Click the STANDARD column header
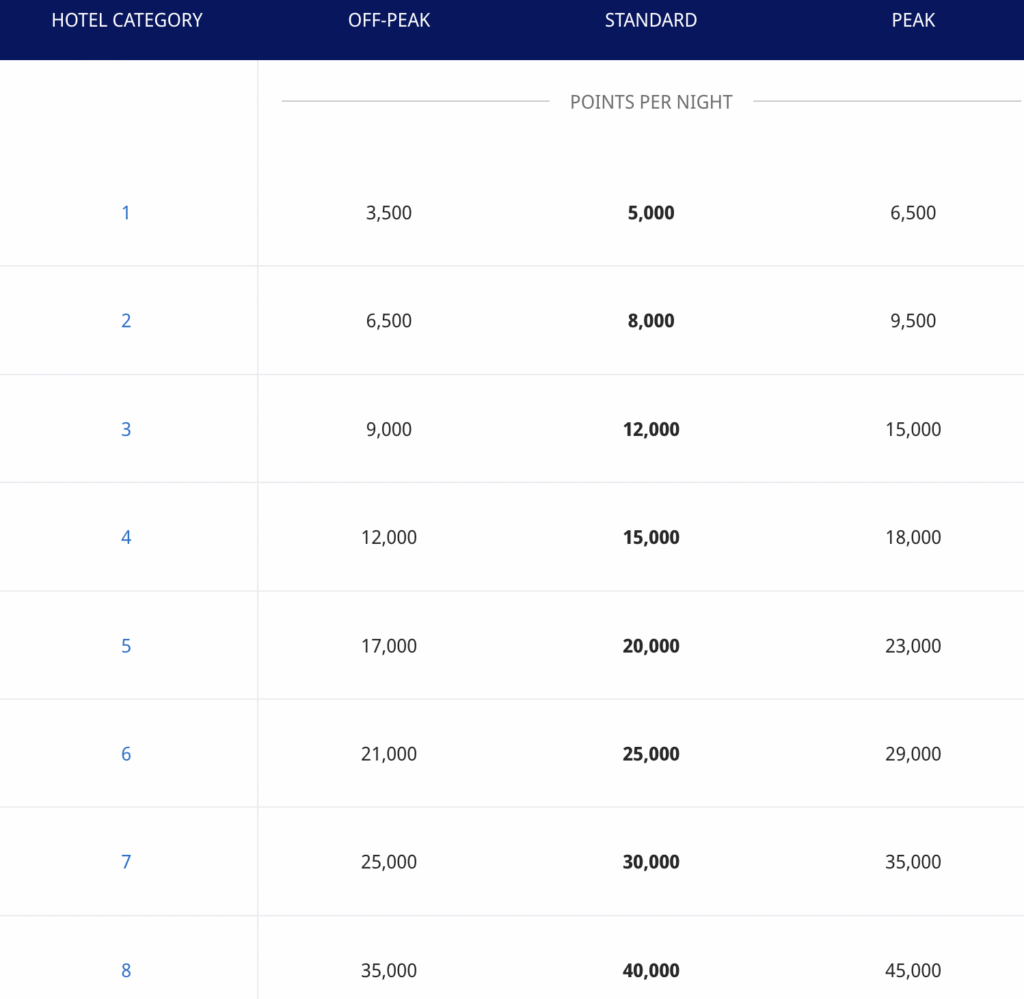This screenshot has height=999, width=1024. click(x=650, y=19)
